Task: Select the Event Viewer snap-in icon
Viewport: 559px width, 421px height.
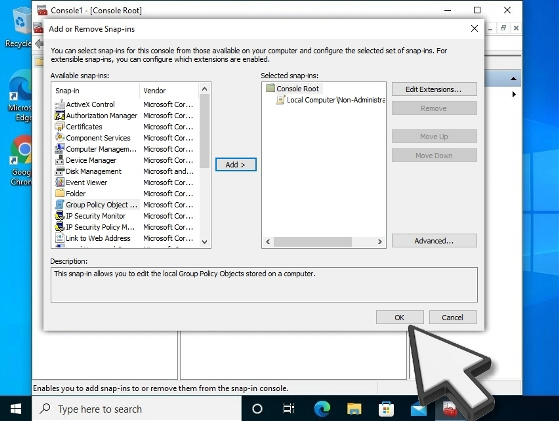Action: [x=60, y=182]
